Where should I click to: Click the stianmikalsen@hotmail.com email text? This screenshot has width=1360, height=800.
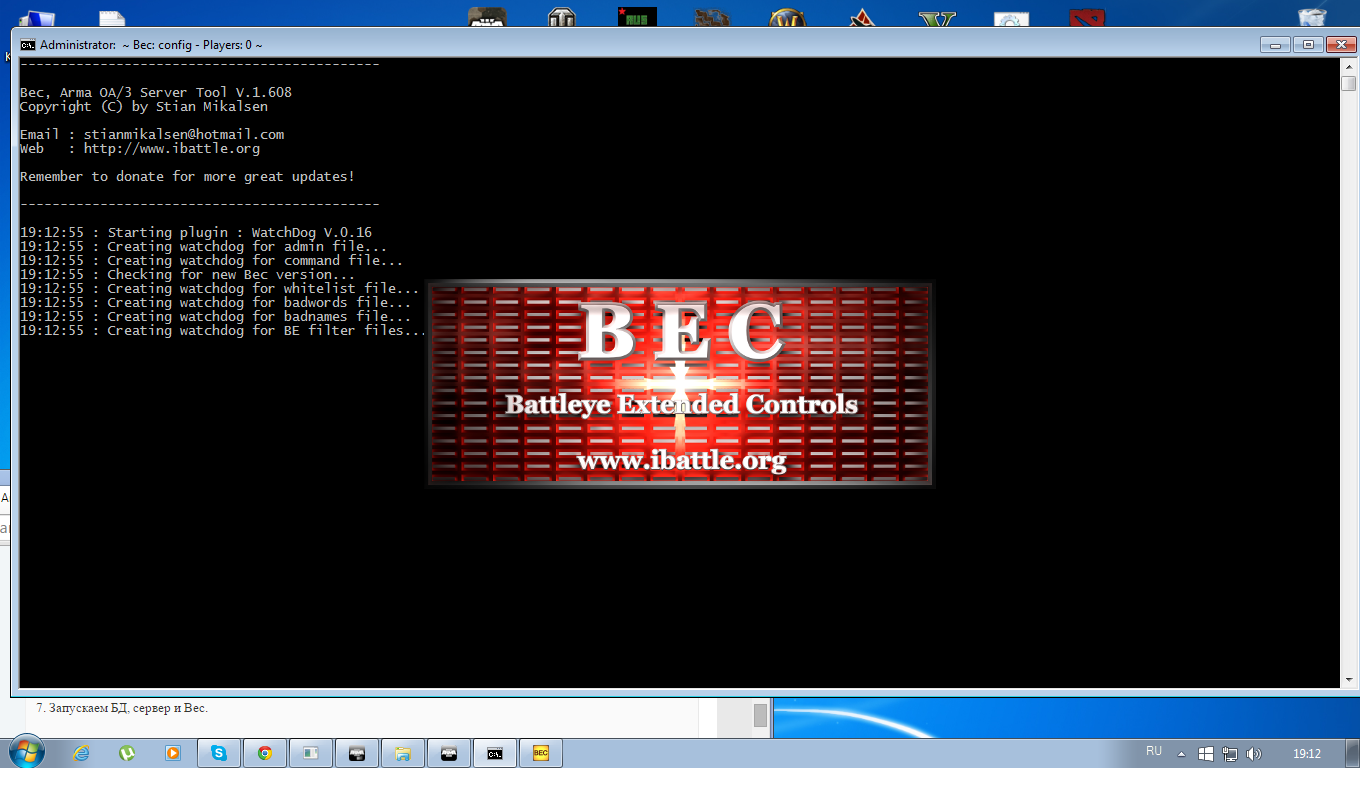tap(184, 134)
